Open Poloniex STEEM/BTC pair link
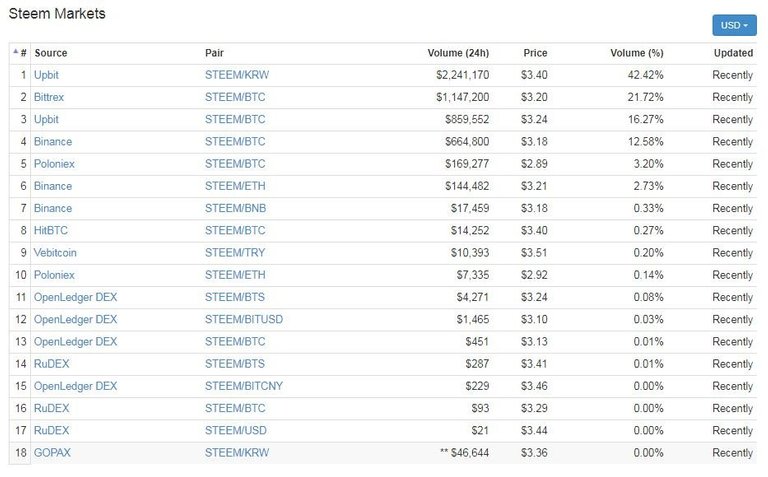Screen dimensions: 768x477 [x=235, y=164]
